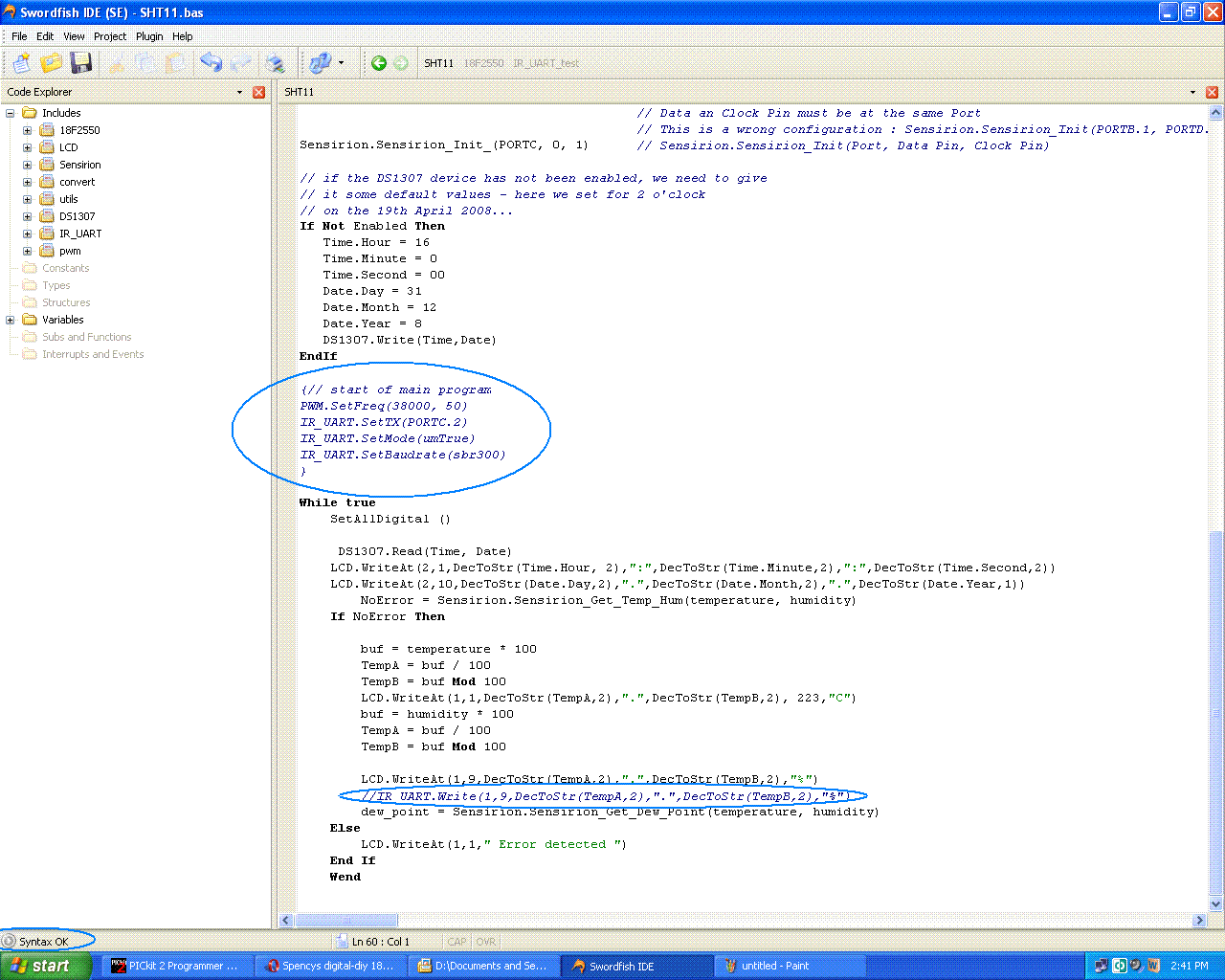Click the vertical scrollbar down arrow of the editor

(1215, 903)
